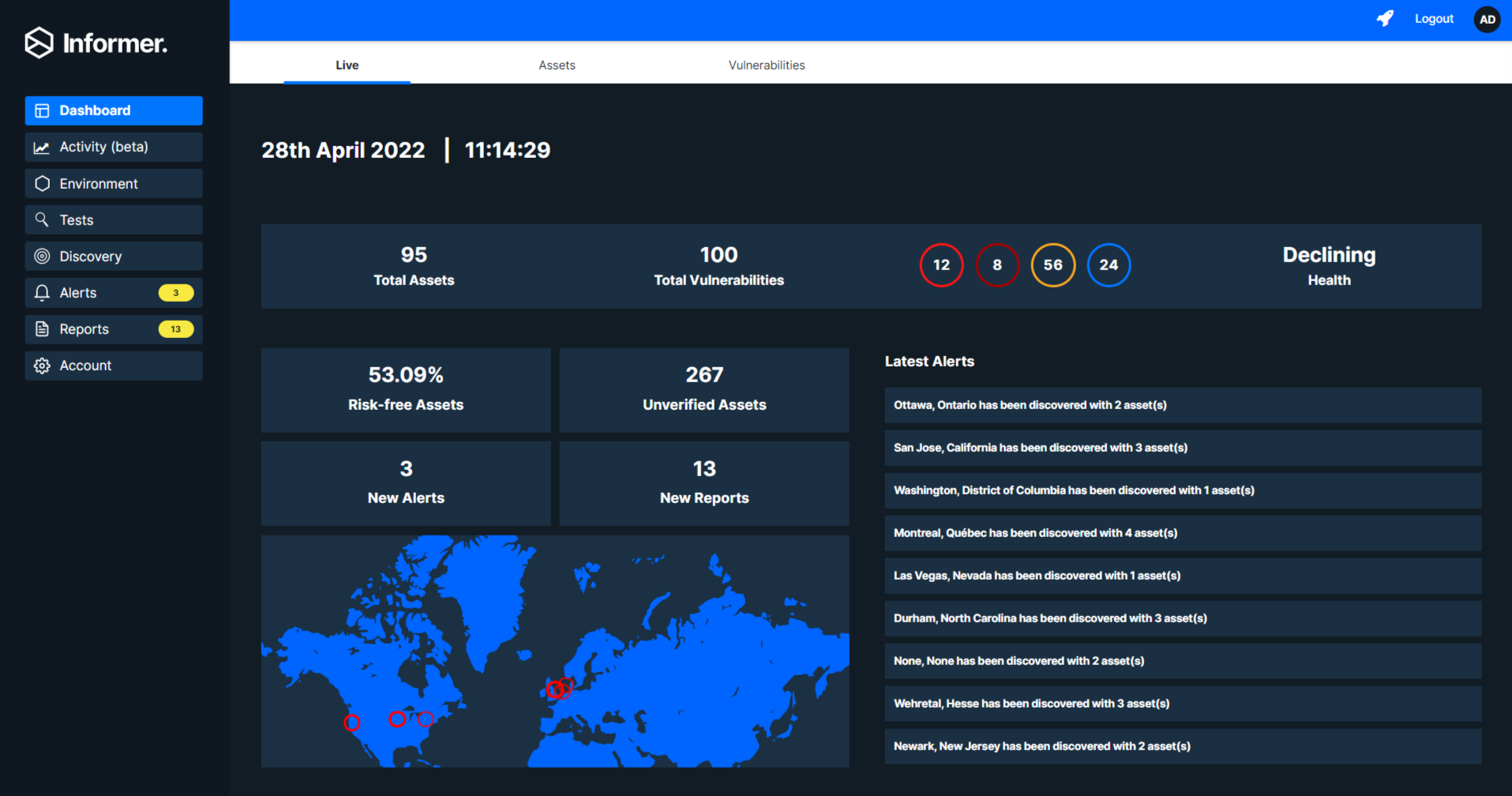Click the red circle showing 12

tap(941, 265)
